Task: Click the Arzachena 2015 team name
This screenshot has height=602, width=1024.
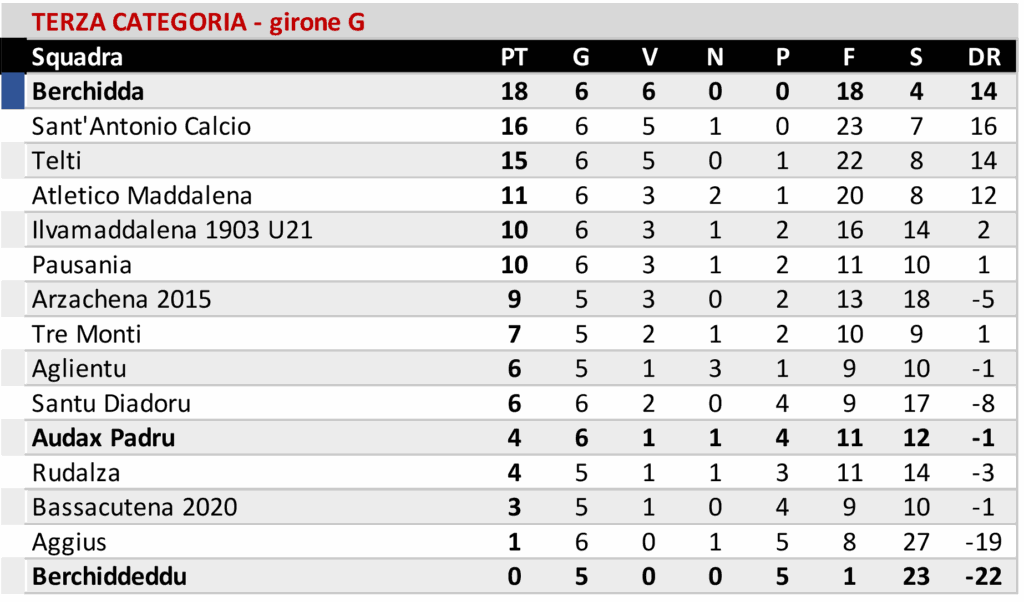Action: [121, 300]
